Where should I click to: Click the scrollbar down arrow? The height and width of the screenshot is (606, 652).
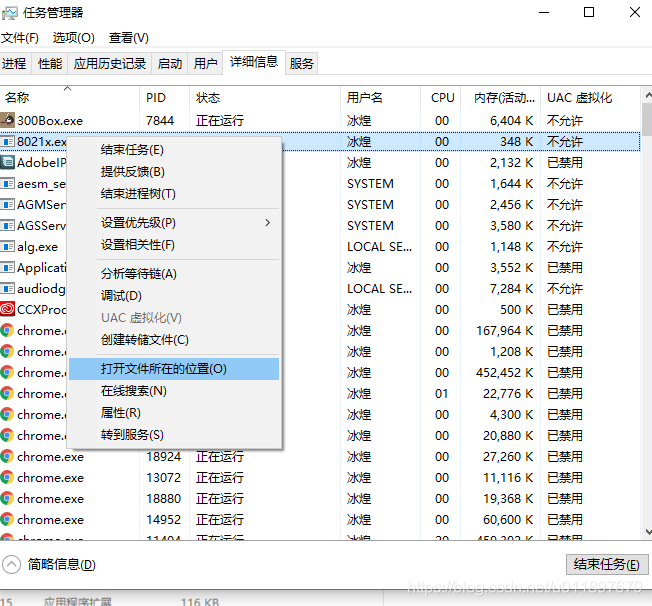[648, 532]
